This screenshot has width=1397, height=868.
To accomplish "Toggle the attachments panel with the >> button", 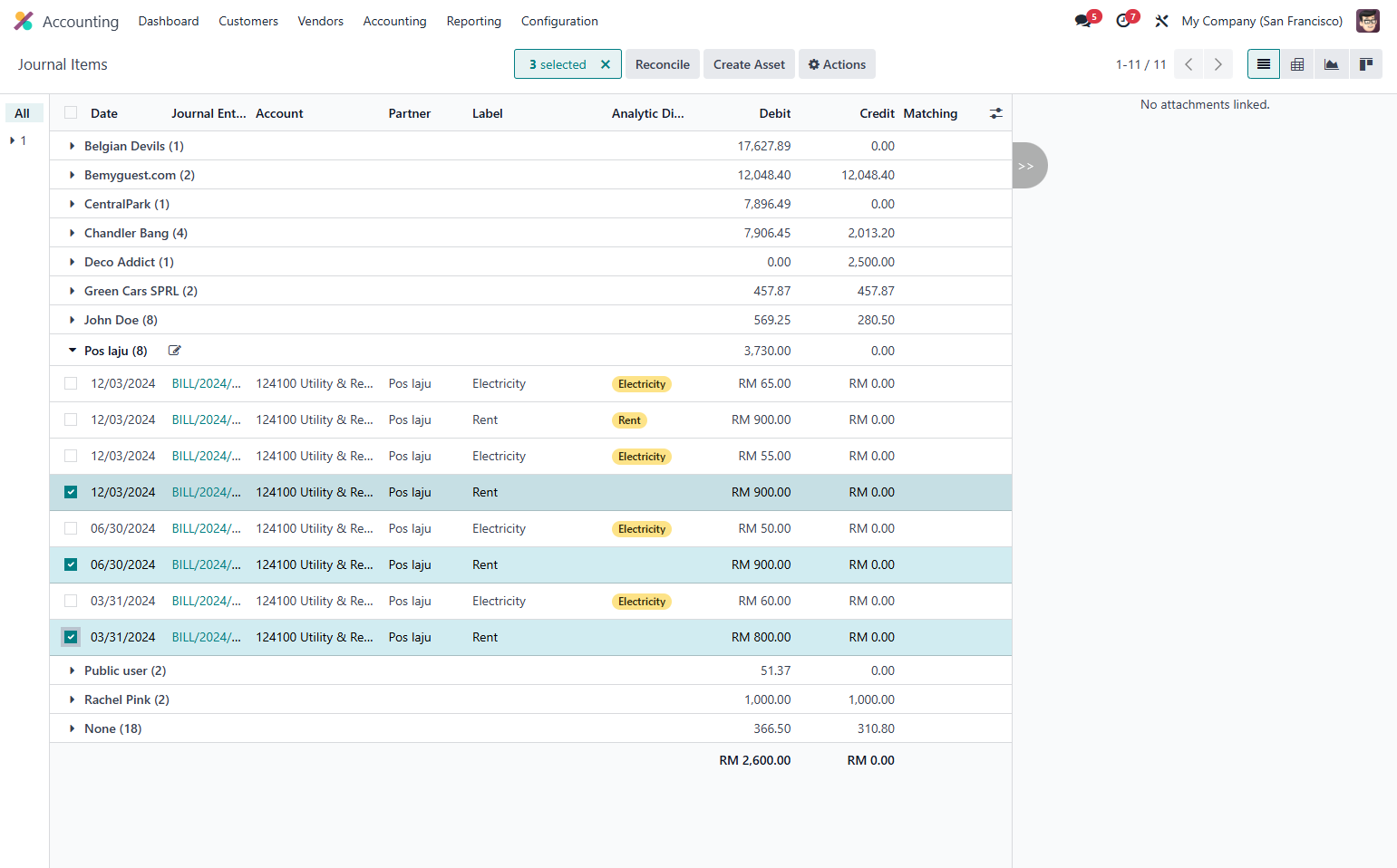I will pos(1028,166).
